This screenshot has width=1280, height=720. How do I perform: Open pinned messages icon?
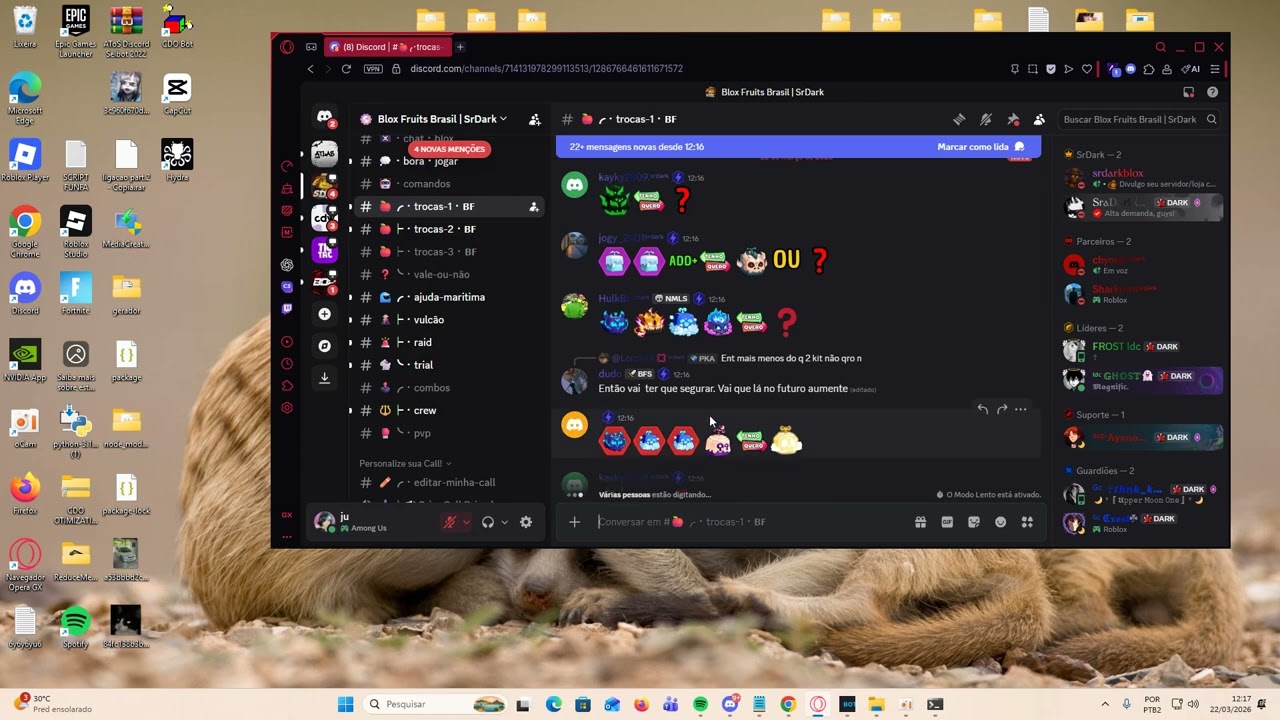(x=1013, y=119)
